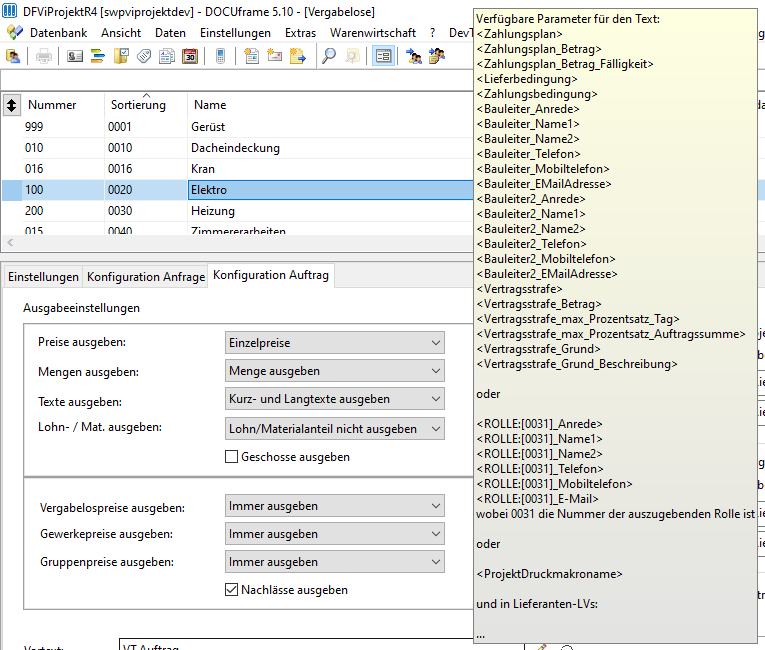Click the <Zahlungsplan> parameter in tooltip
765x650 pixels.
(520, 34)
